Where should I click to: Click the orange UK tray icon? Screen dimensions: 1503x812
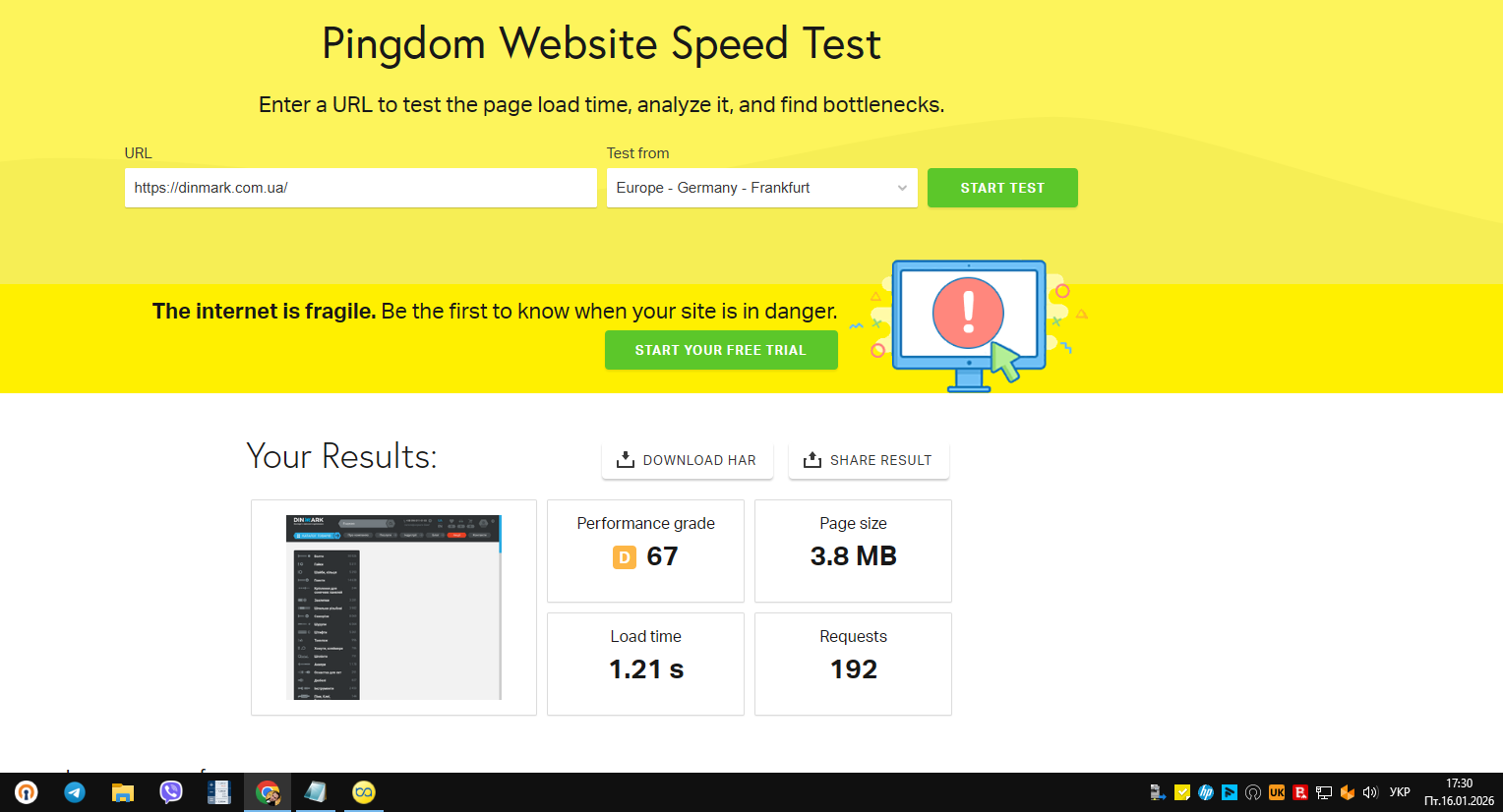tap(1277, 792)
